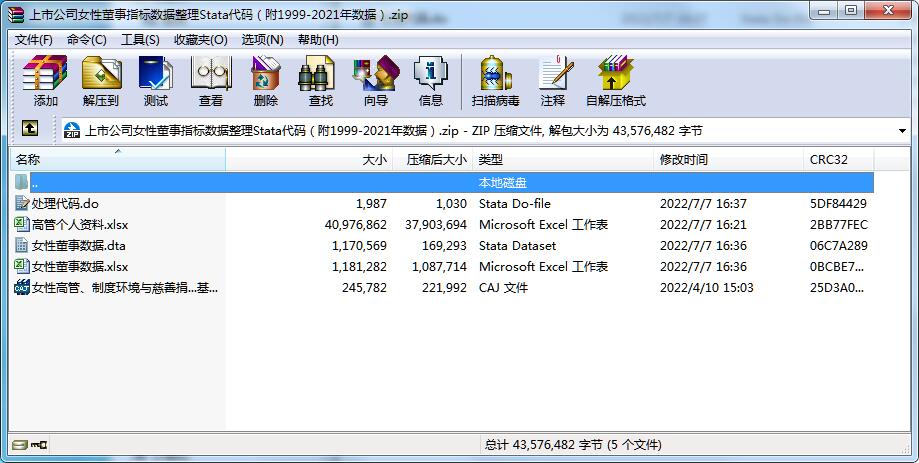Select the 女性高管、制度环境与慈善捐 CAJ file
This screenshot has height=463, width=919.
pyautogui.click(x=125, y=288)
